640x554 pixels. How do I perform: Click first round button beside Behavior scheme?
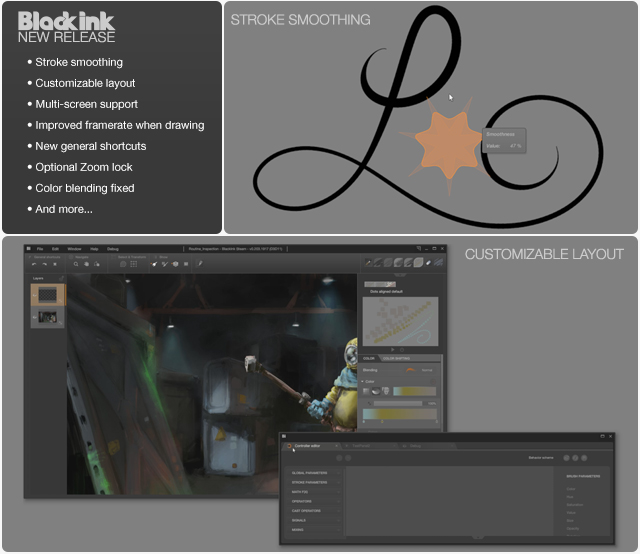click(566, 458)
